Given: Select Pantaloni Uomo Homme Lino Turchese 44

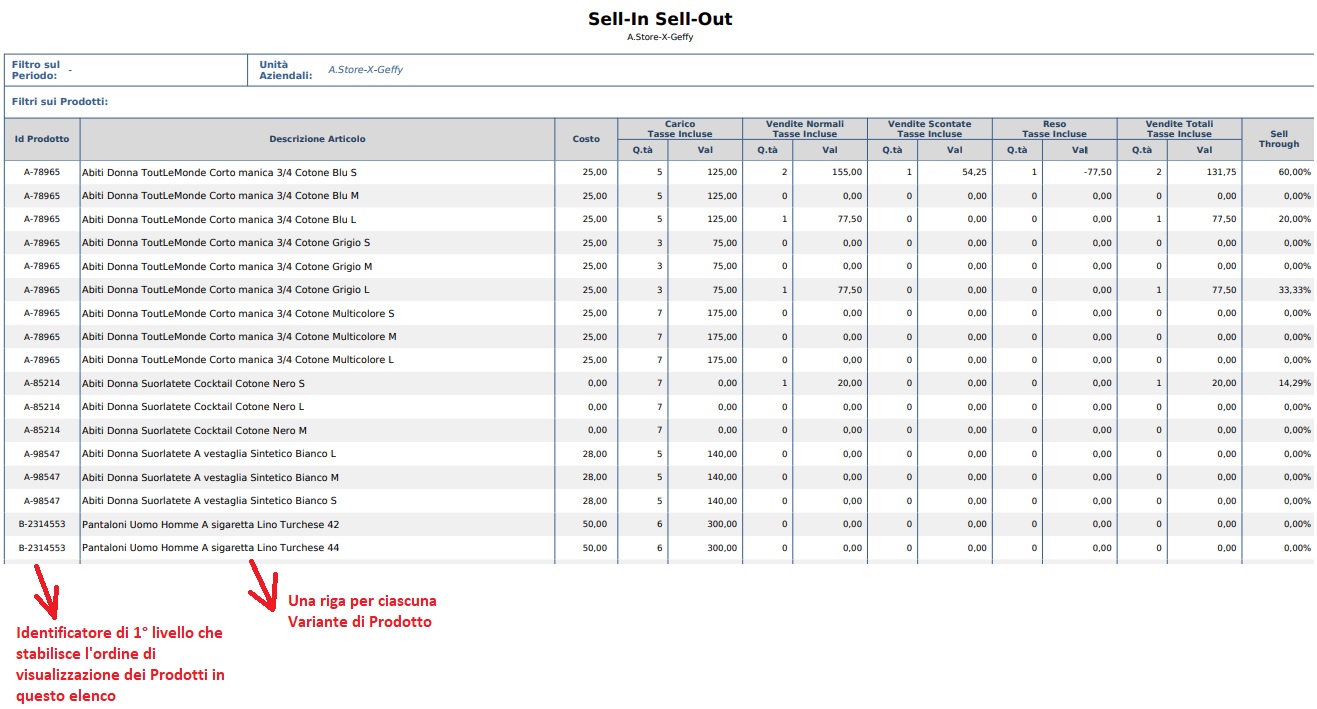Looking at the screenshot, I should point(210,548).
